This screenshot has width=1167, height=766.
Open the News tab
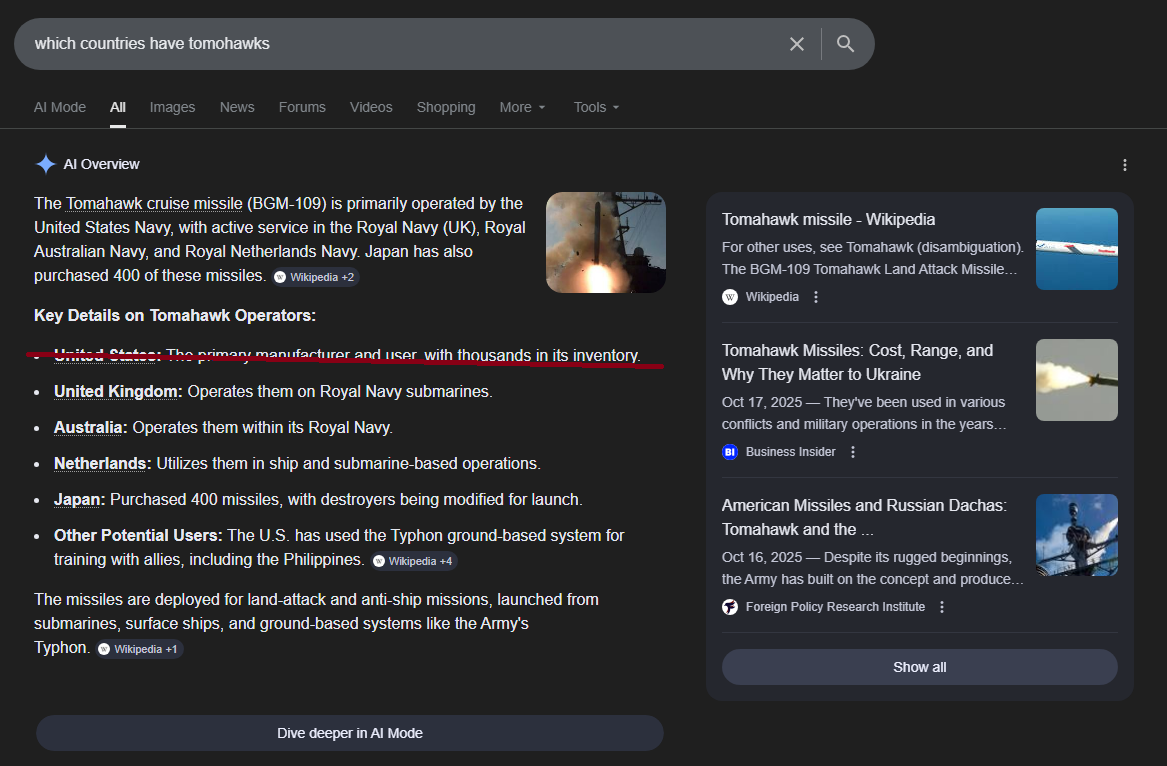[237, 107]
